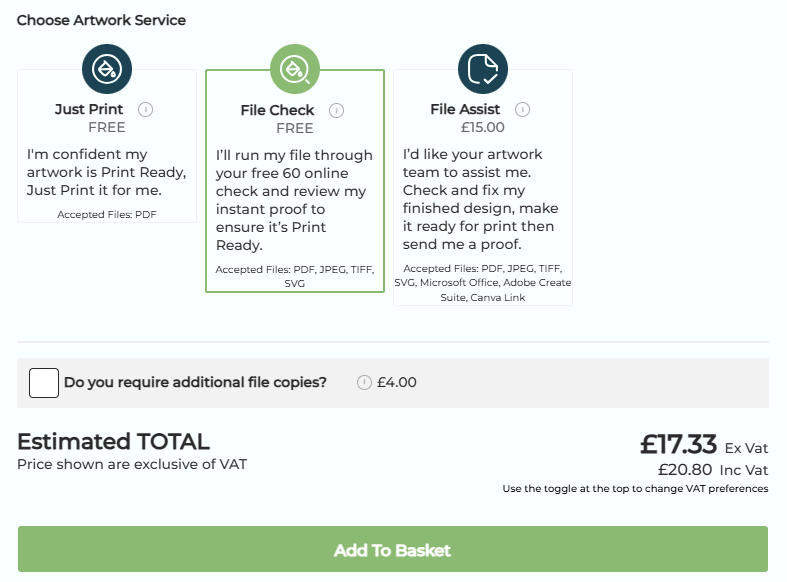
Task: Click accepted files list in File Assist card
Action: click(x=483, y=283)
